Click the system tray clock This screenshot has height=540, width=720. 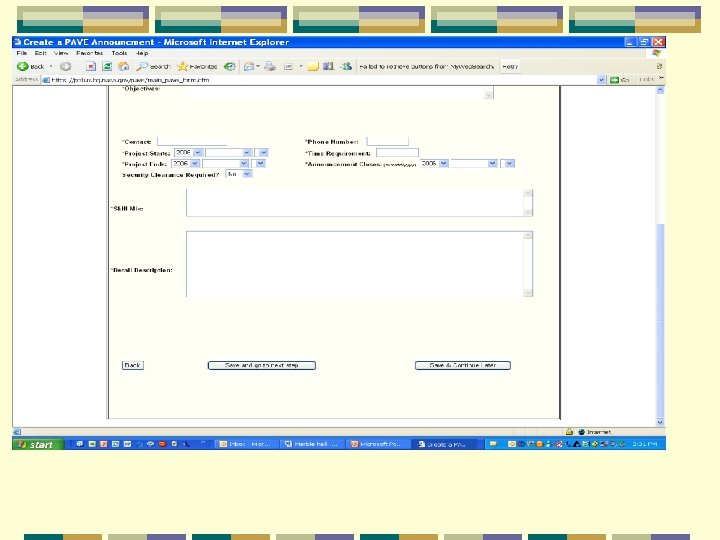(x=645, y=444)
